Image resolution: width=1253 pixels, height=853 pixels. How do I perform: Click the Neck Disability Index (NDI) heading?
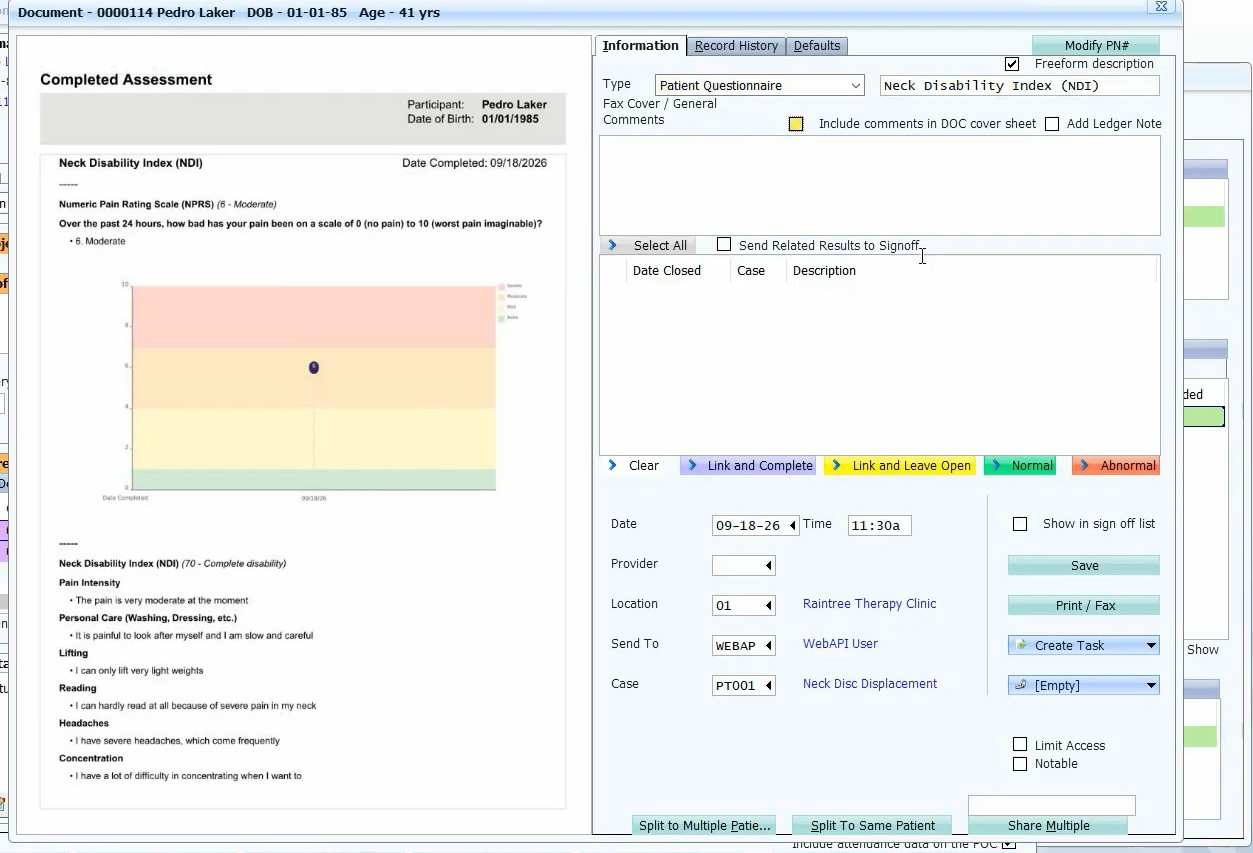click(131, 163)
